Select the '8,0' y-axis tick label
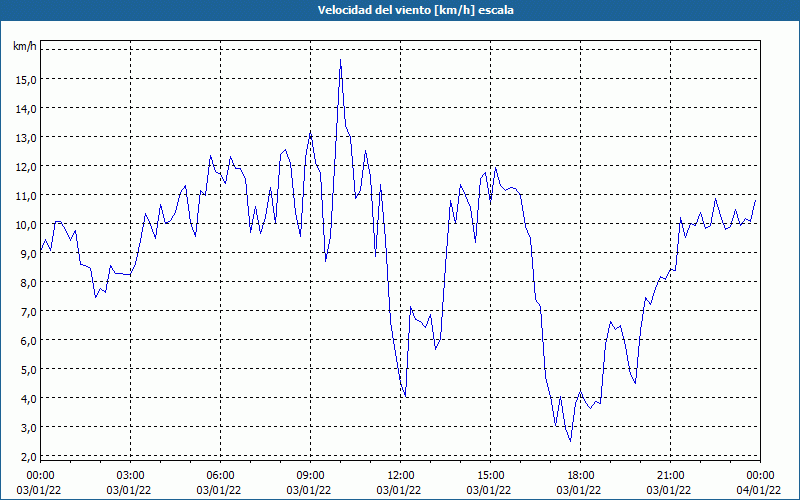The height and width of the screenshot is (500, 800). (x=28, y=283)
